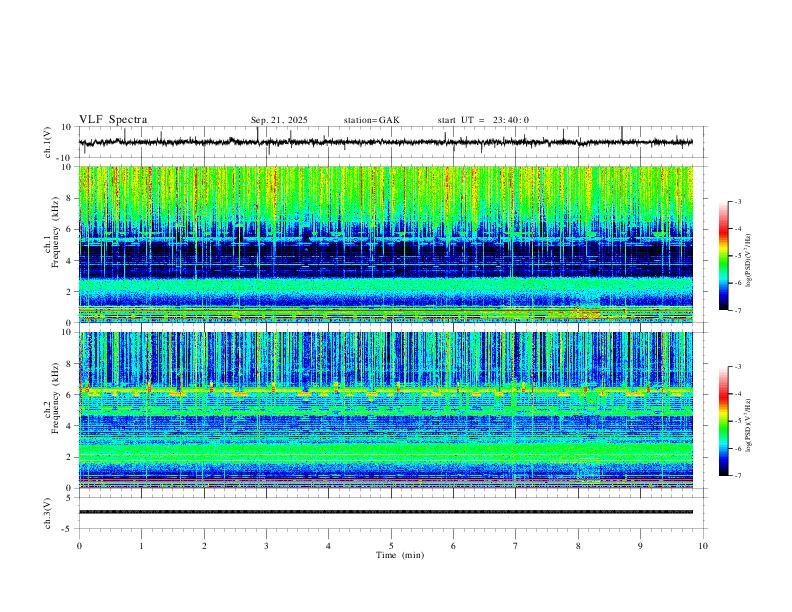Click the time axis tick label '5'
This screenshot has height=612, width=792.
point(391,546)
